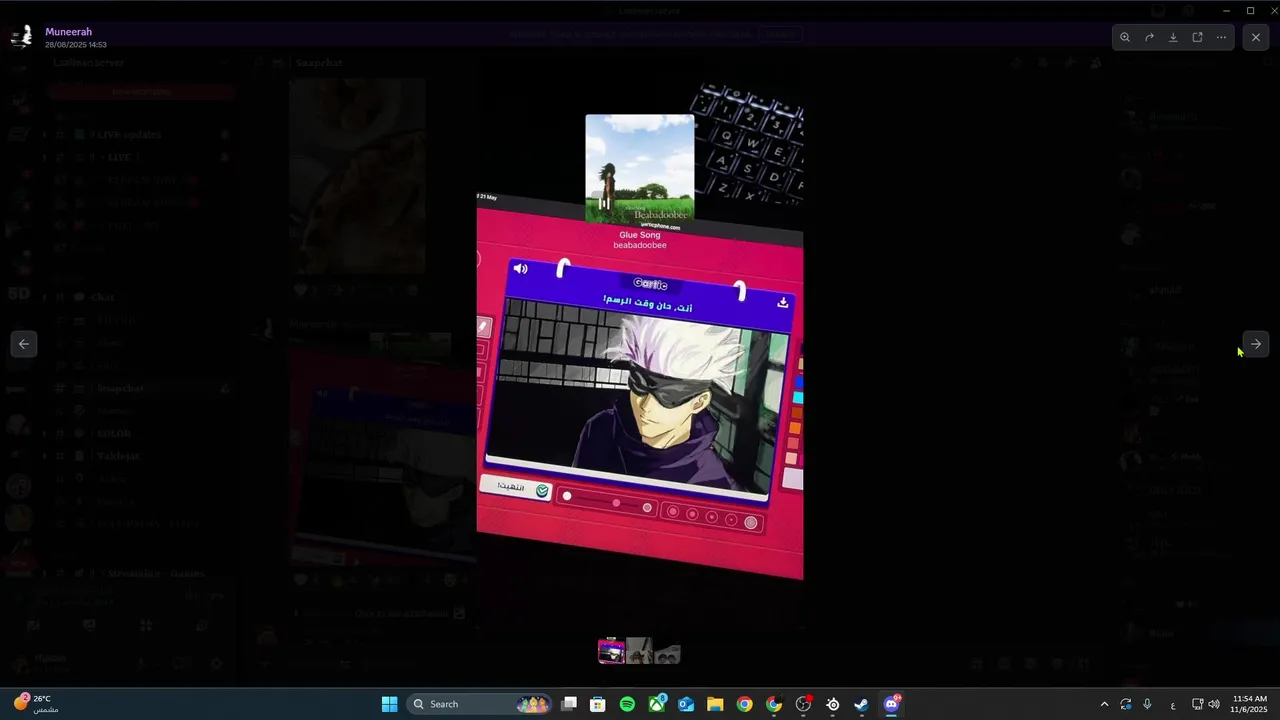Switch input language via the ع indicator

coord(1173,704)
